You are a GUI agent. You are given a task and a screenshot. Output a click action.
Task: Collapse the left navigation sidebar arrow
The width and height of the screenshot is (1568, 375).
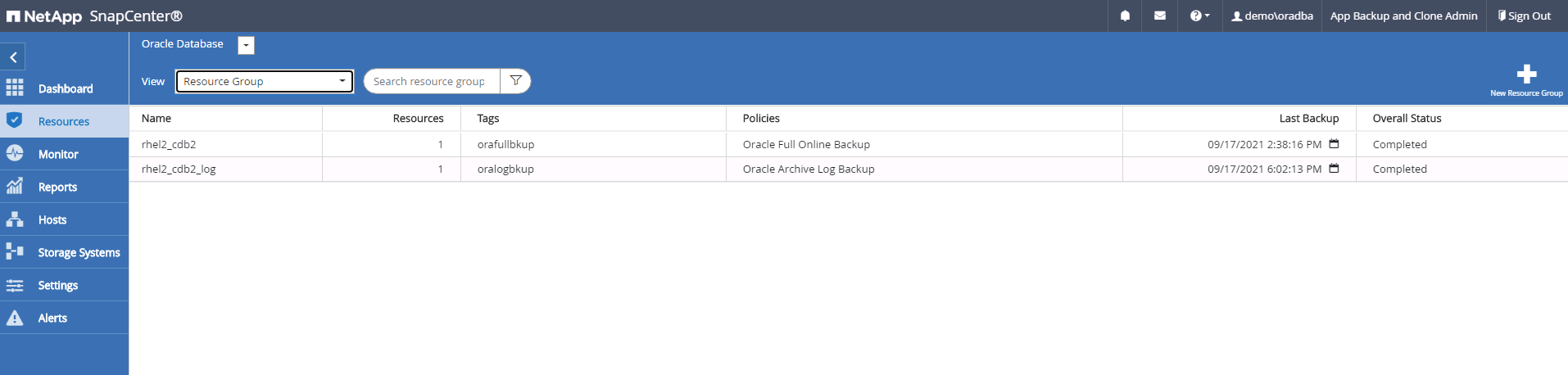[13, 57]
